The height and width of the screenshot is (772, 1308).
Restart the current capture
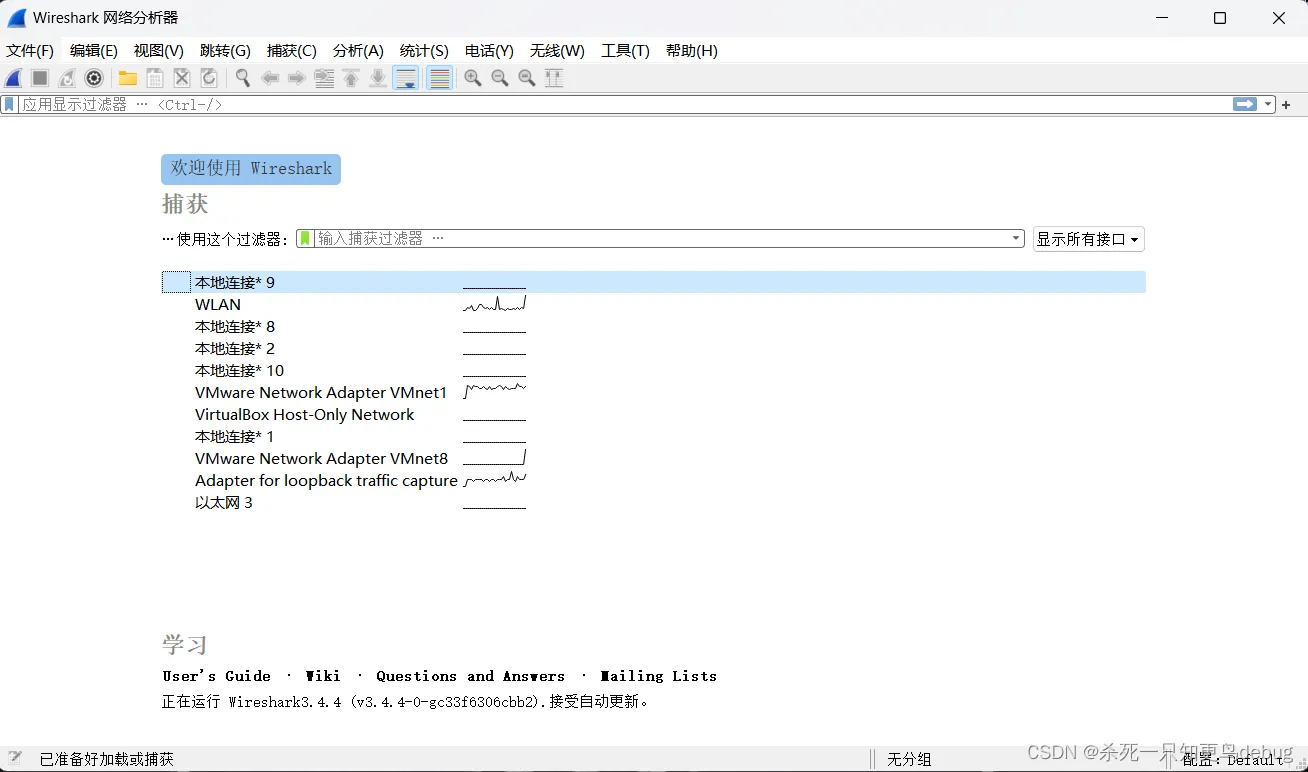tap(67, 78)
